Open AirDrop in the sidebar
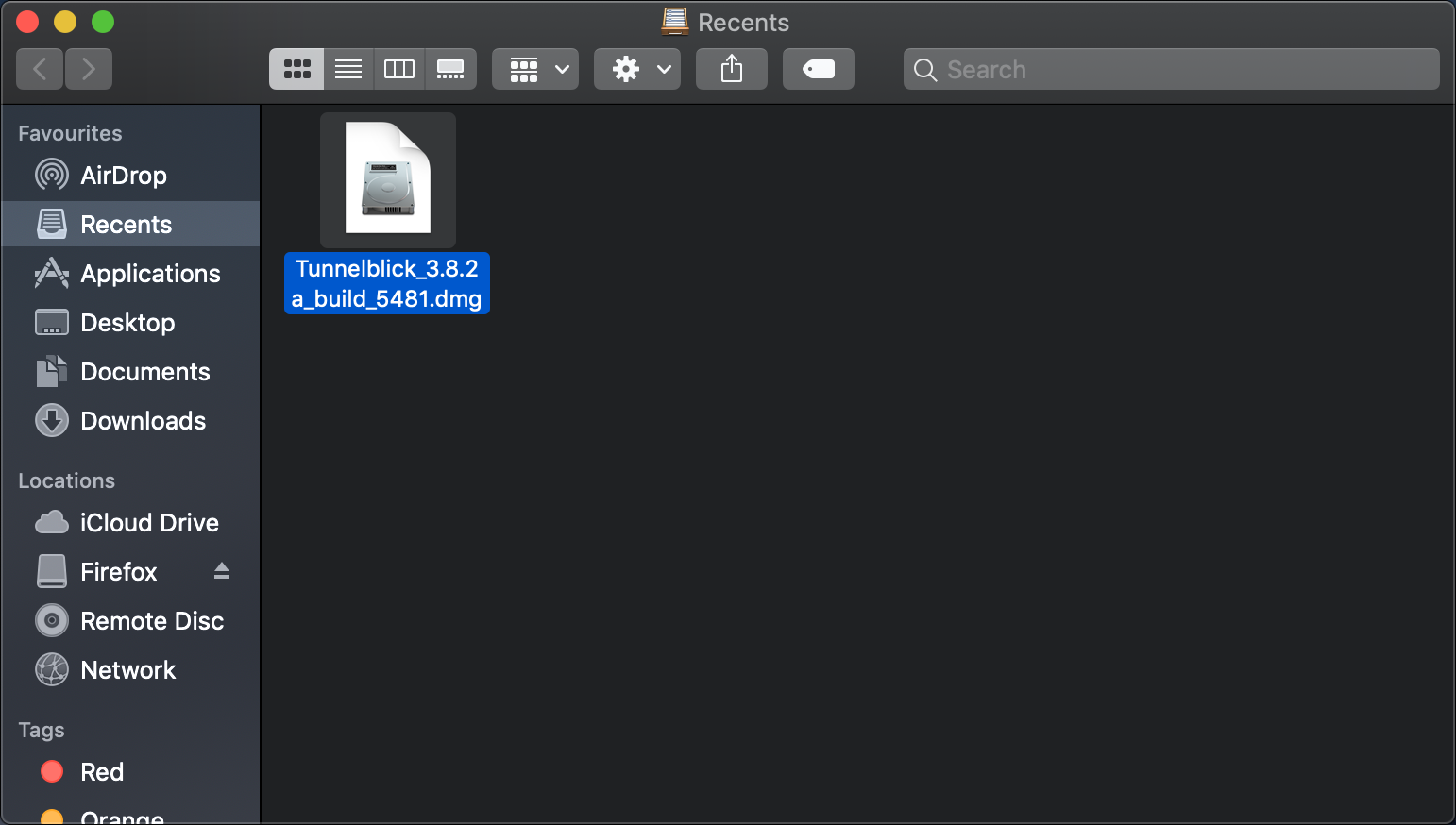 click(130, 176)
